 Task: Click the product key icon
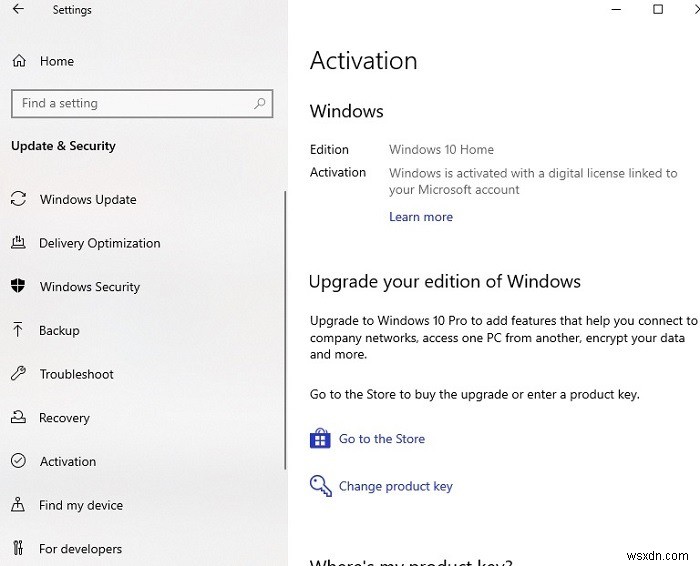tap(321, 486)
